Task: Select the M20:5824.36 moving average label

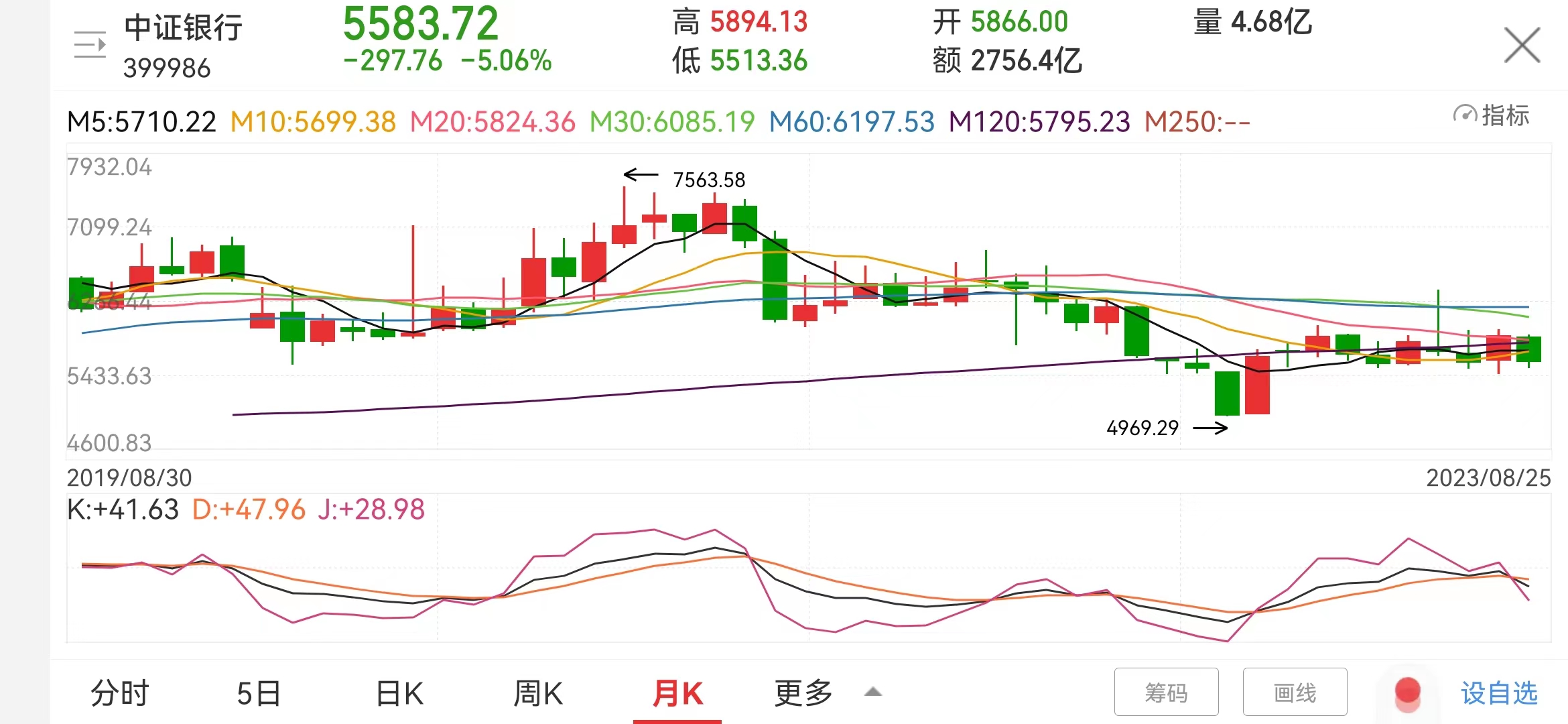Action: pos(493,122)
